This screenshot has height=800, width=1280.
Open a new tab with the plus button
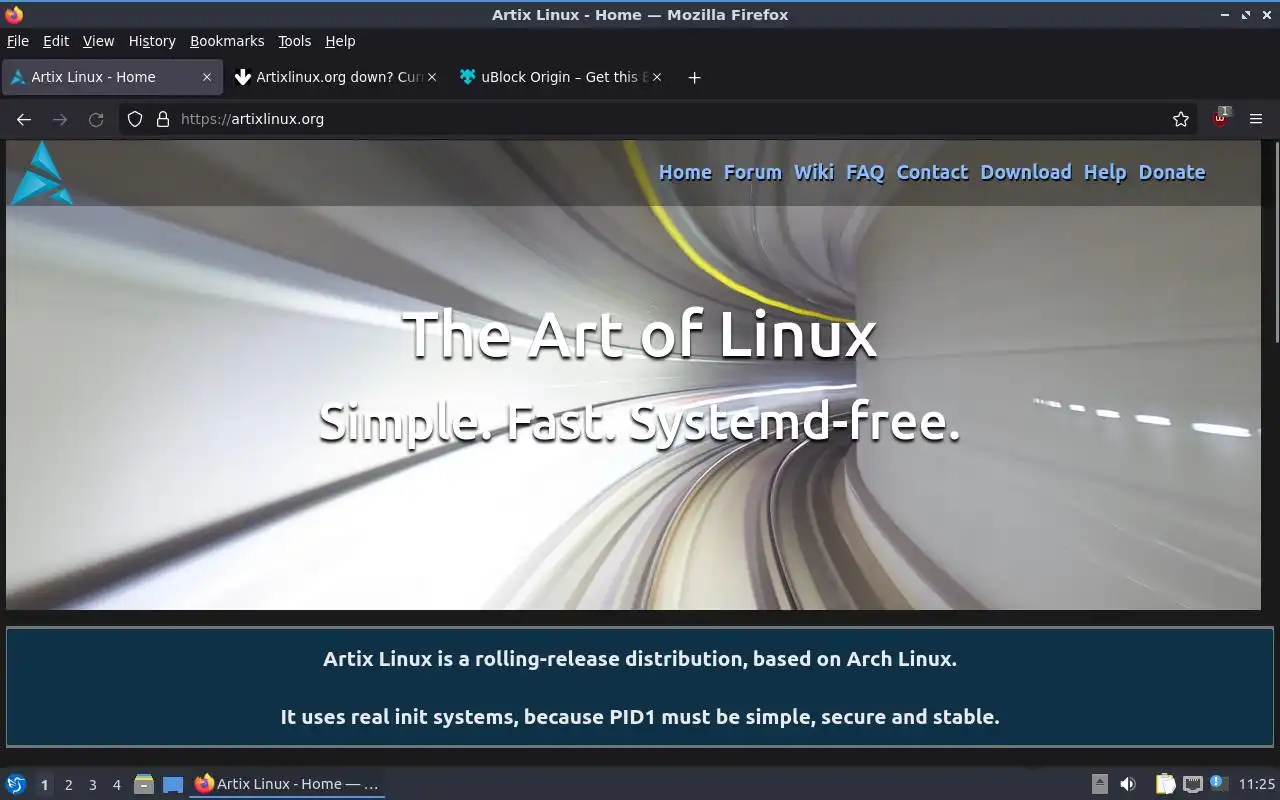click(x=694, y=77)
